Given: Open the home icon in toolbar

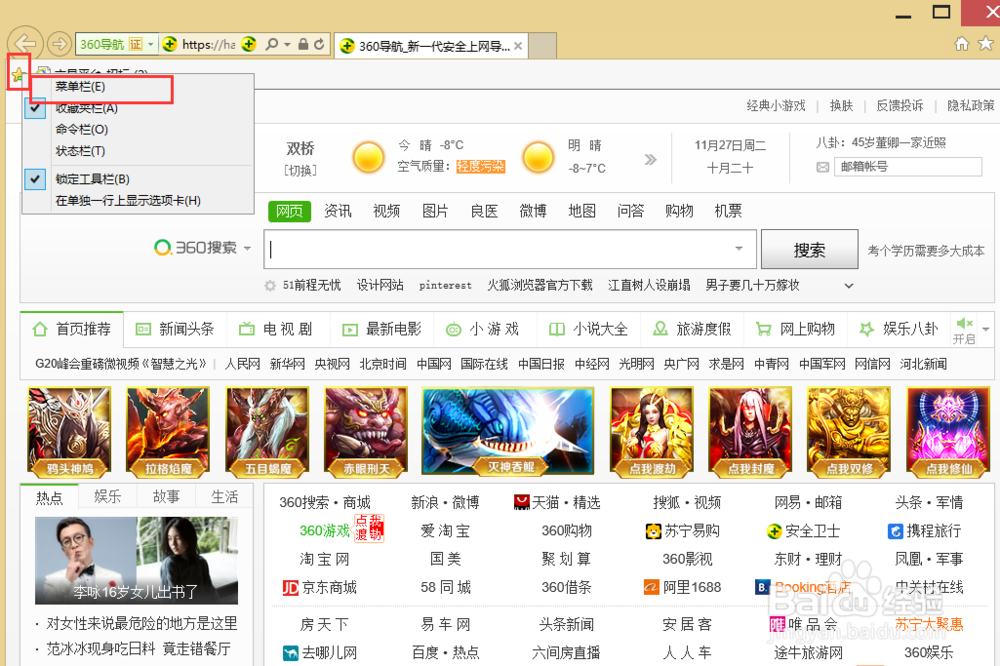Looking at the screenshot, I should click(x=961, y=43).
